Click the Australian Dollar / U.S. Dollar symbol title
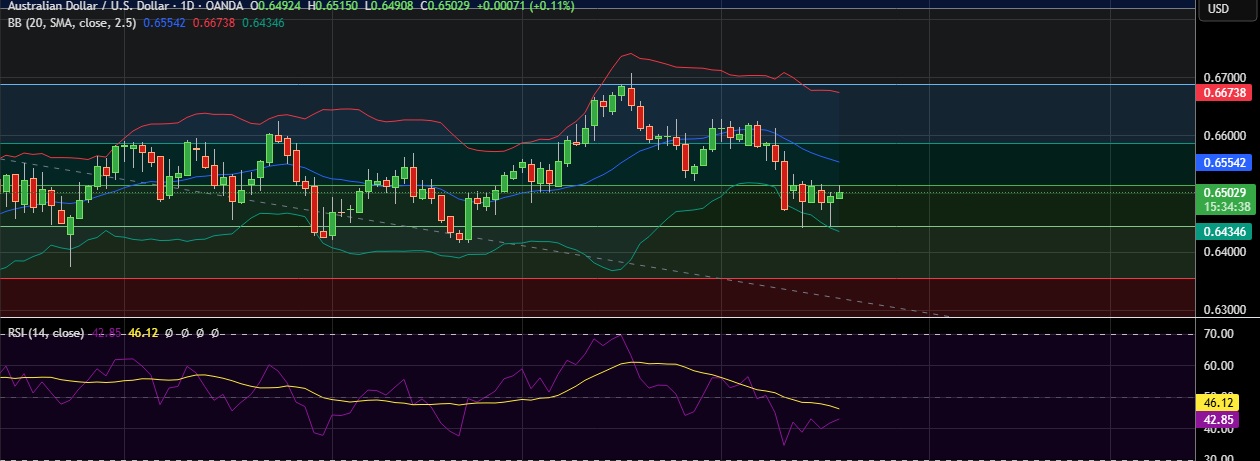1260x461 pixels. [90, 6]
